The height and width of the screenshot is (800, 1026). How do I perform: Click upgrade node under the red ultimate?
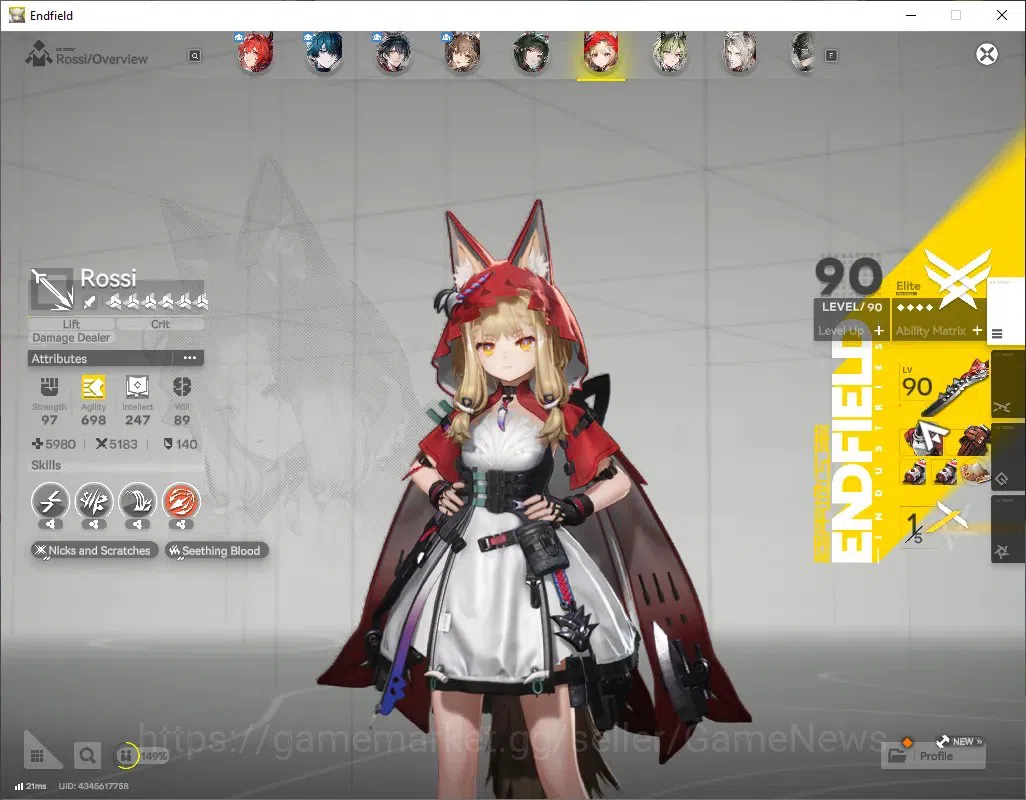tap(181, 524)
